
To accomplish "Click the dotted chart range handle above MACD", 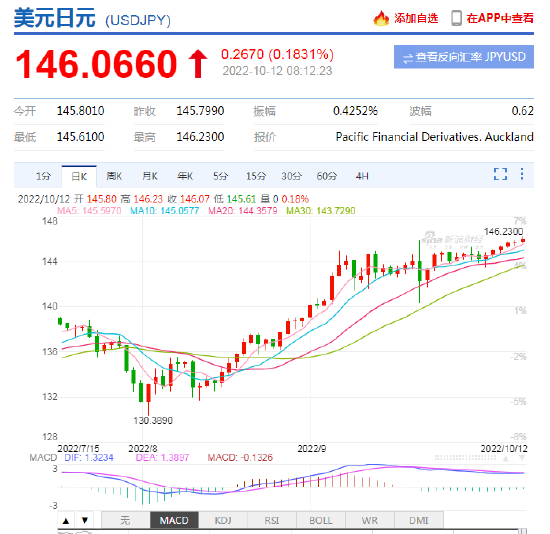I will (x=465, y=458).
